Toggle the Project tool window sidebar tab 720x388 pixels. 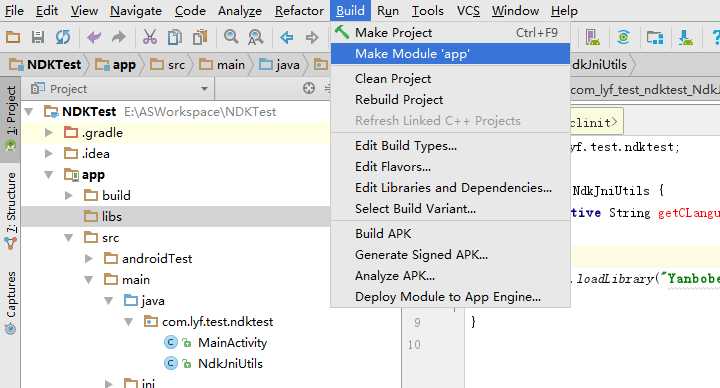coord(10,118)
